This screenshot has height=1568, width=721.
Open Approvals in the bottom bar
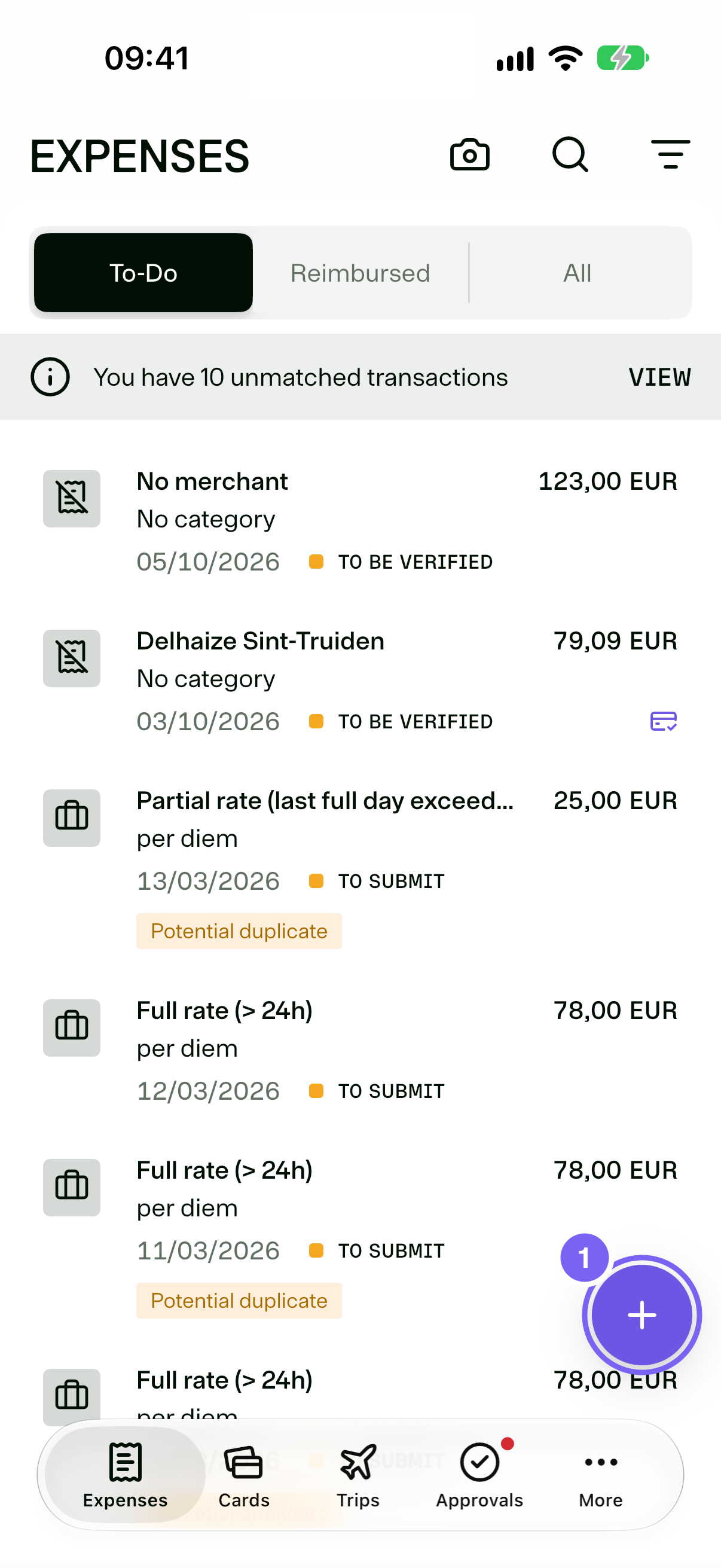[479, 1475]
